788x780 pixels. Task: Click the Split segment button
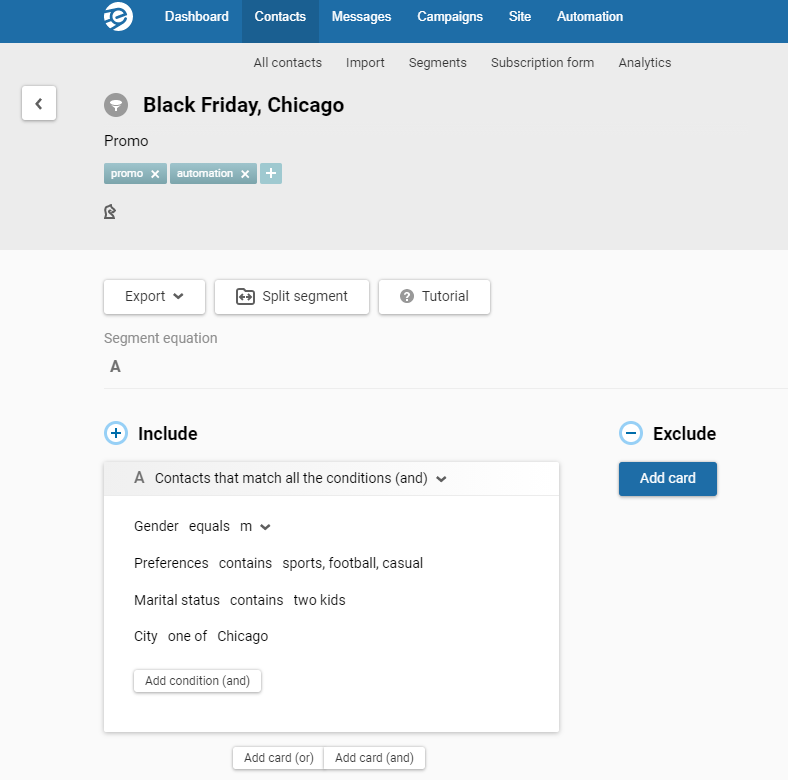pyautogui.click(x=292, y=297)
